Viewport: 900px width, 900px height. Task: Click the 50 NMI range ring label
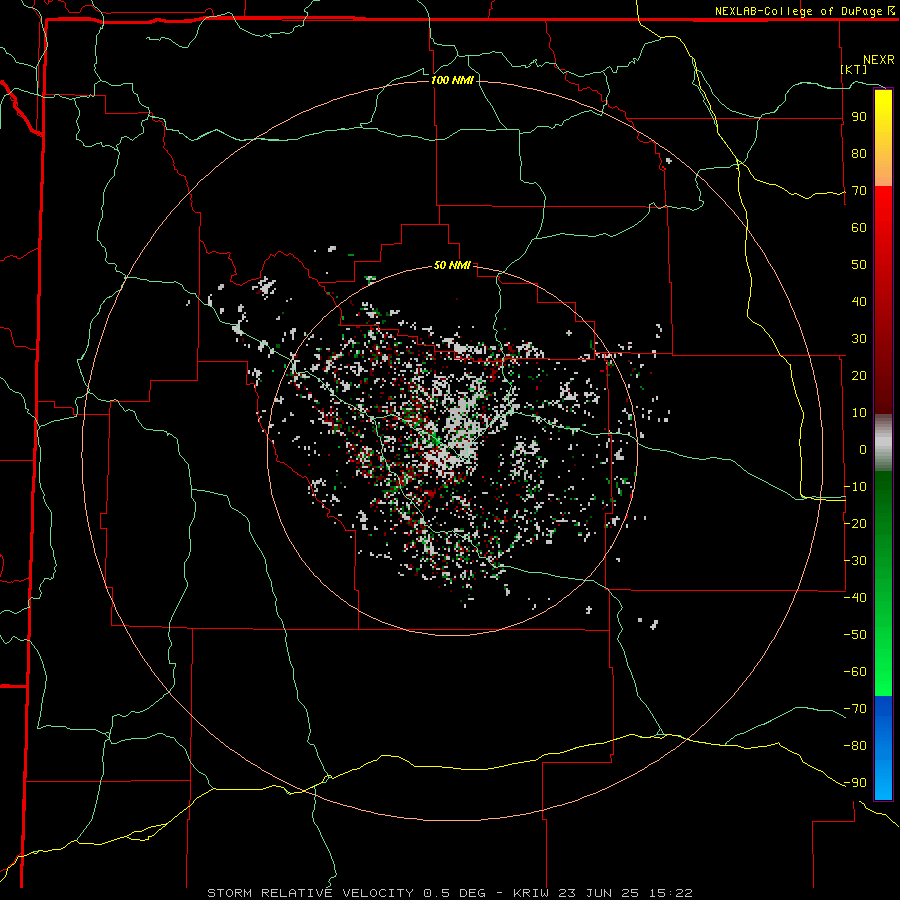(x=452, y=265)
